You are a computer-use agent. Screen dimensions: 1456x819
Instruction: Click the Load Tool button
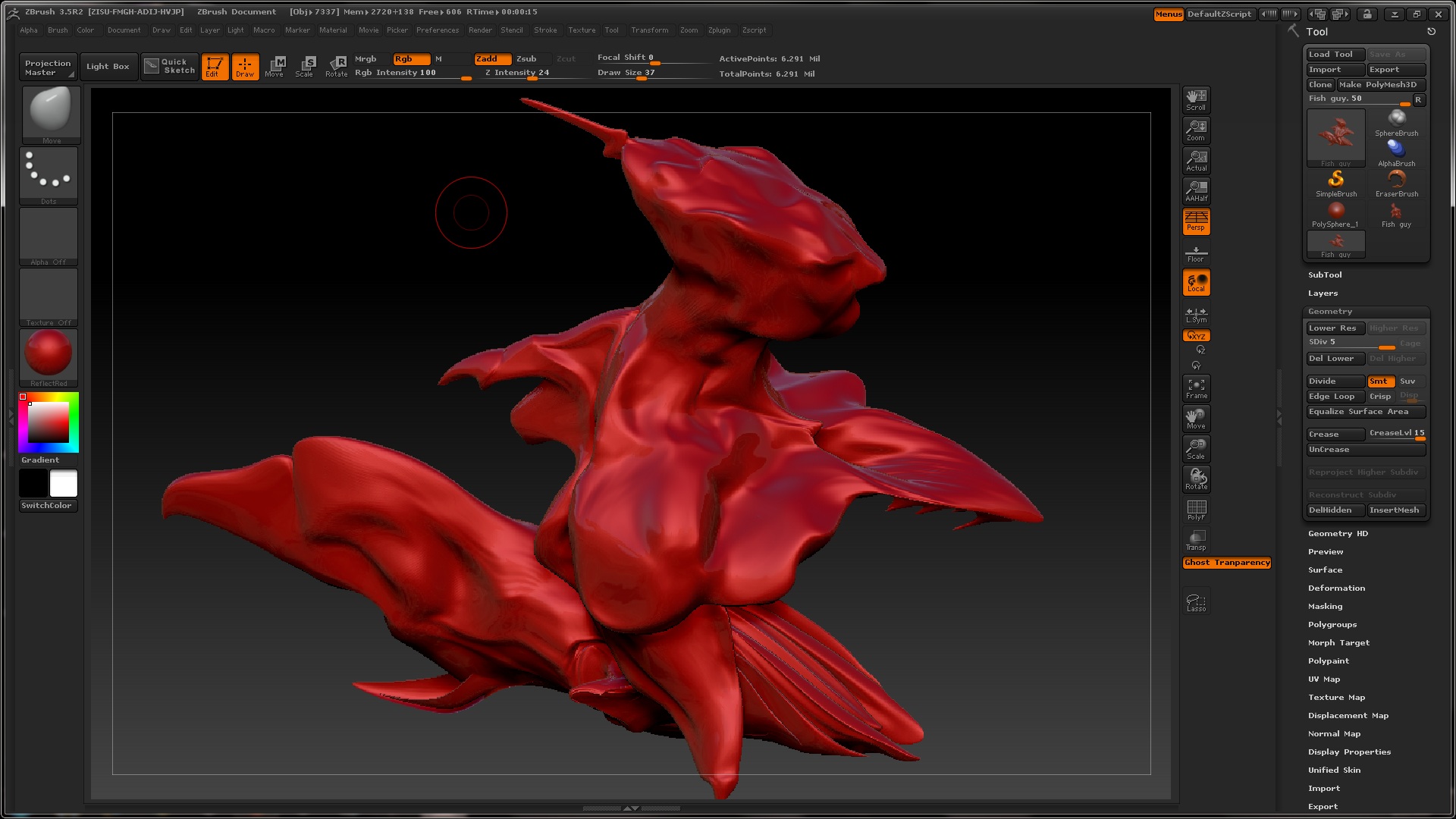pyautogui.click(x=1334, y=55)
